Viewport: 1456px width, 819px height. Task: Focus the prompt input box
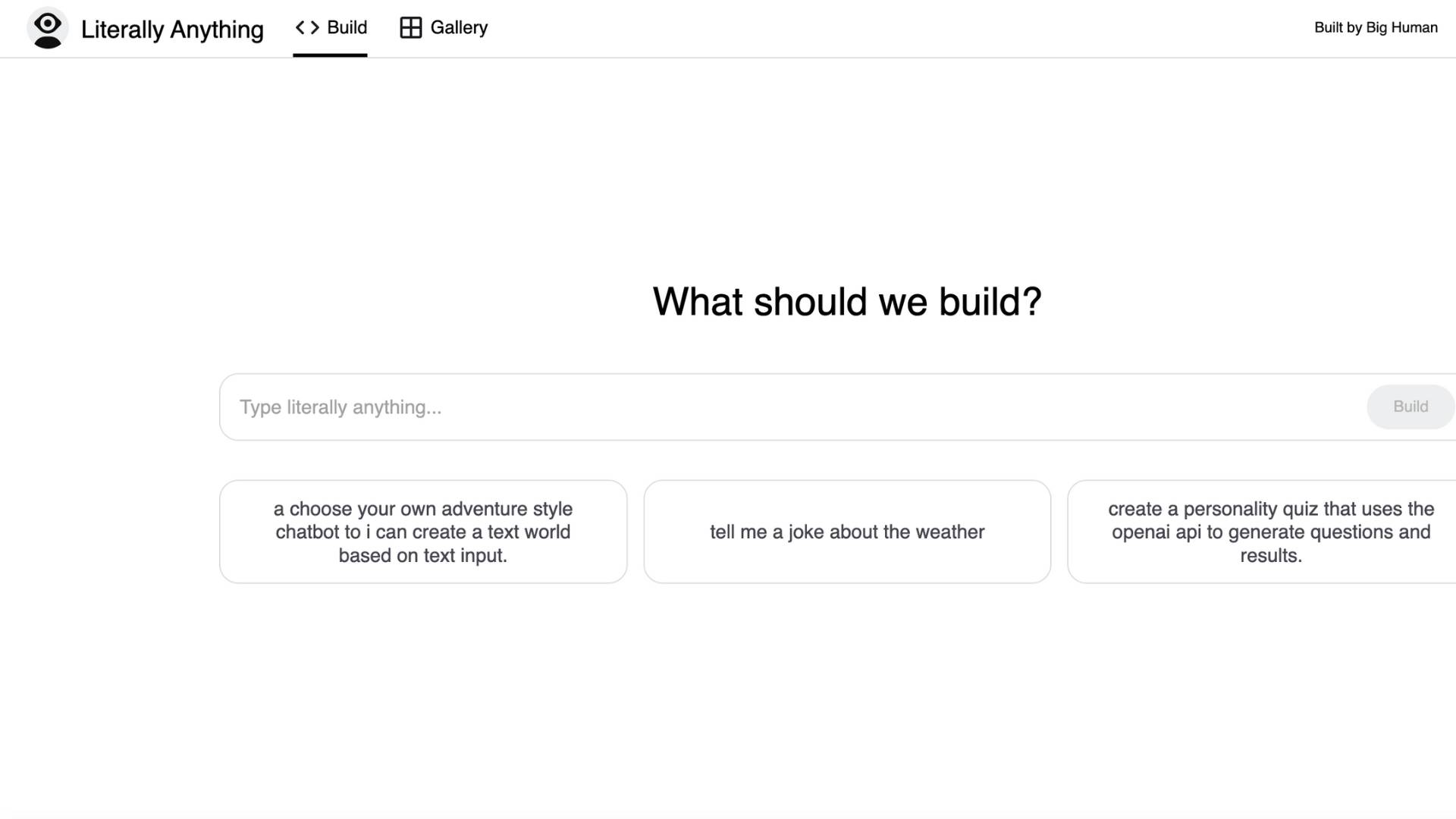(758, 407)
